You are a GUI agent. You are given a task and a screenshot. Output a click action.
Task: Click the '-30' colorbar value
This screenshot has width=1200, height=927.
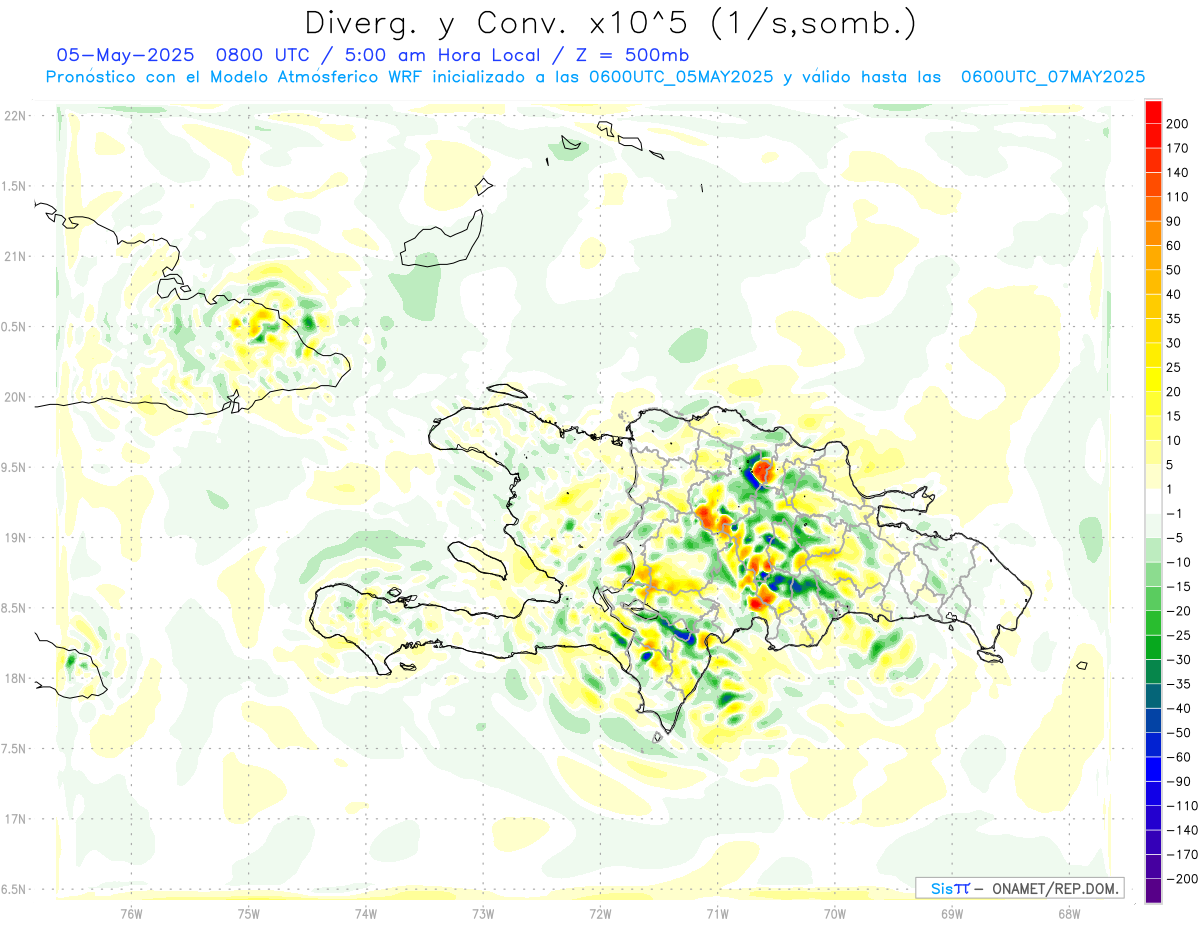click(x=1177, y=659)
